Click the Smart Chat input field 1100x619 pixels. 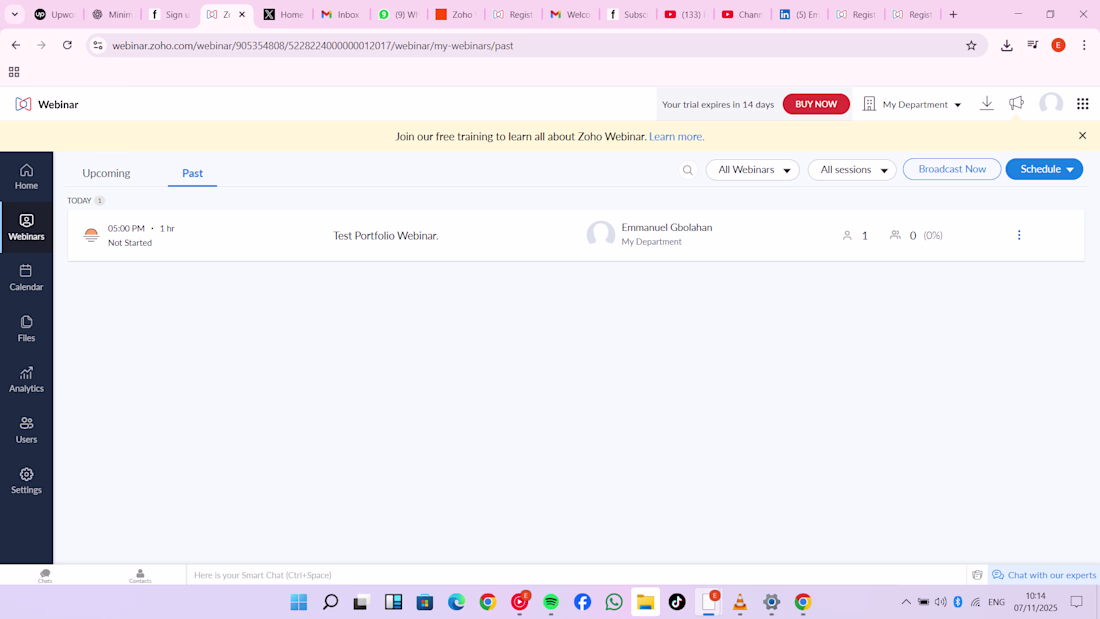pos(575,575)
